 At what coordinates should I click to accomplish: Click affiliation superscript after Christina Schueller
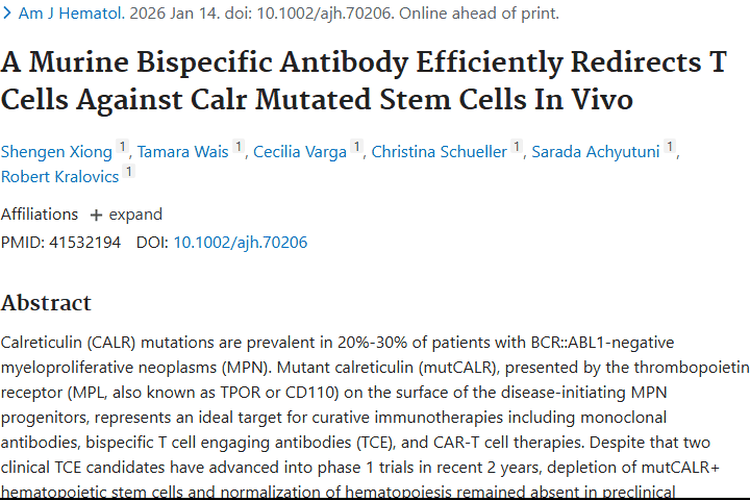(x=517, y=147)
